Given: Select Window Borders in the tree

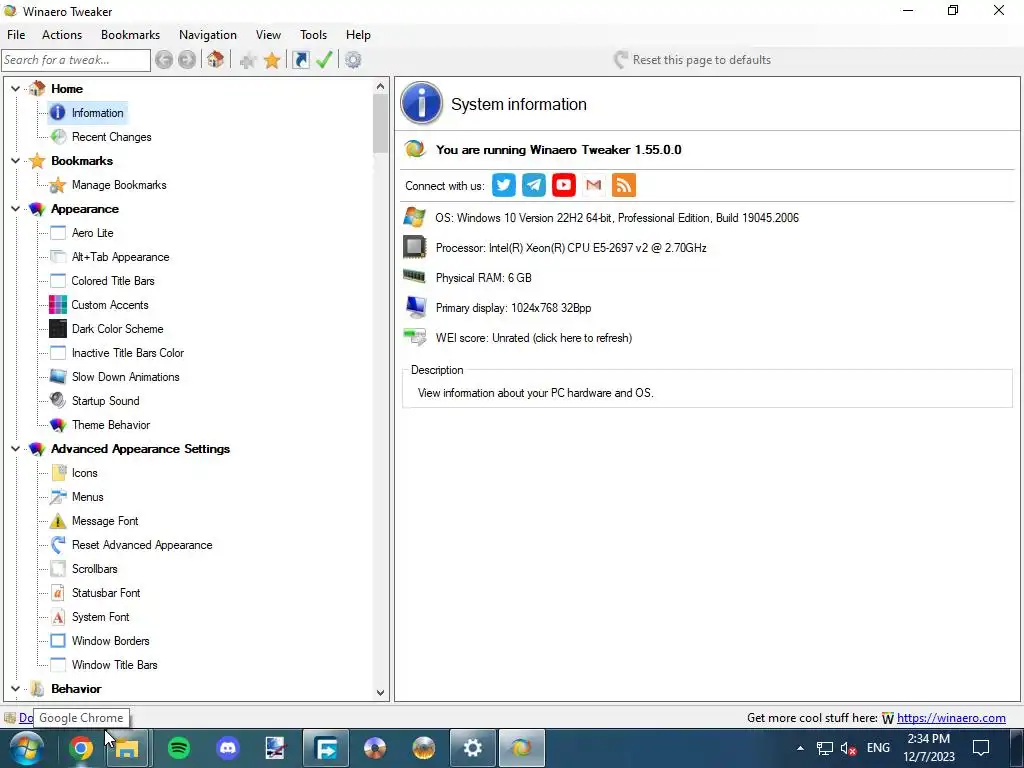Looking at the screenshot, I should click(110, 641).
